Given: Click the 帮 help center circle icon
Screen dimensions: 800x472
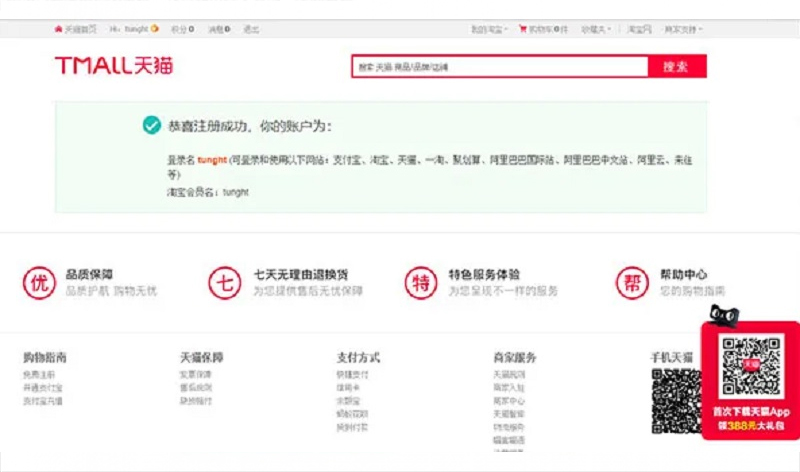Looking at the screenshot, I should [632, 283].
